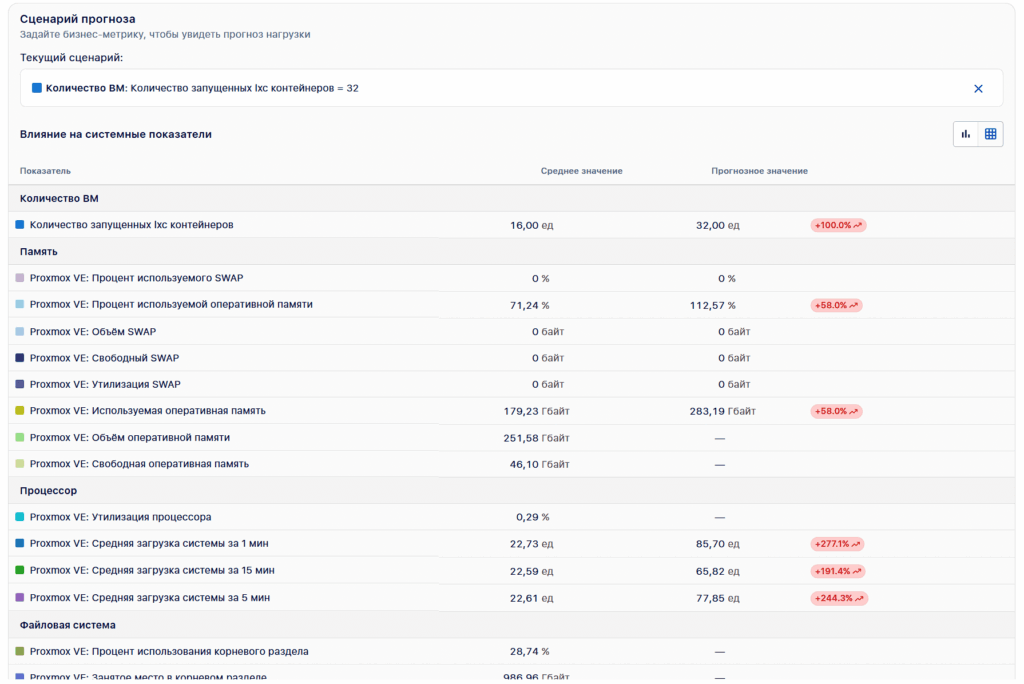
Task: Click the Прогнозное значение column header
Action: click(x=759, y=171)
